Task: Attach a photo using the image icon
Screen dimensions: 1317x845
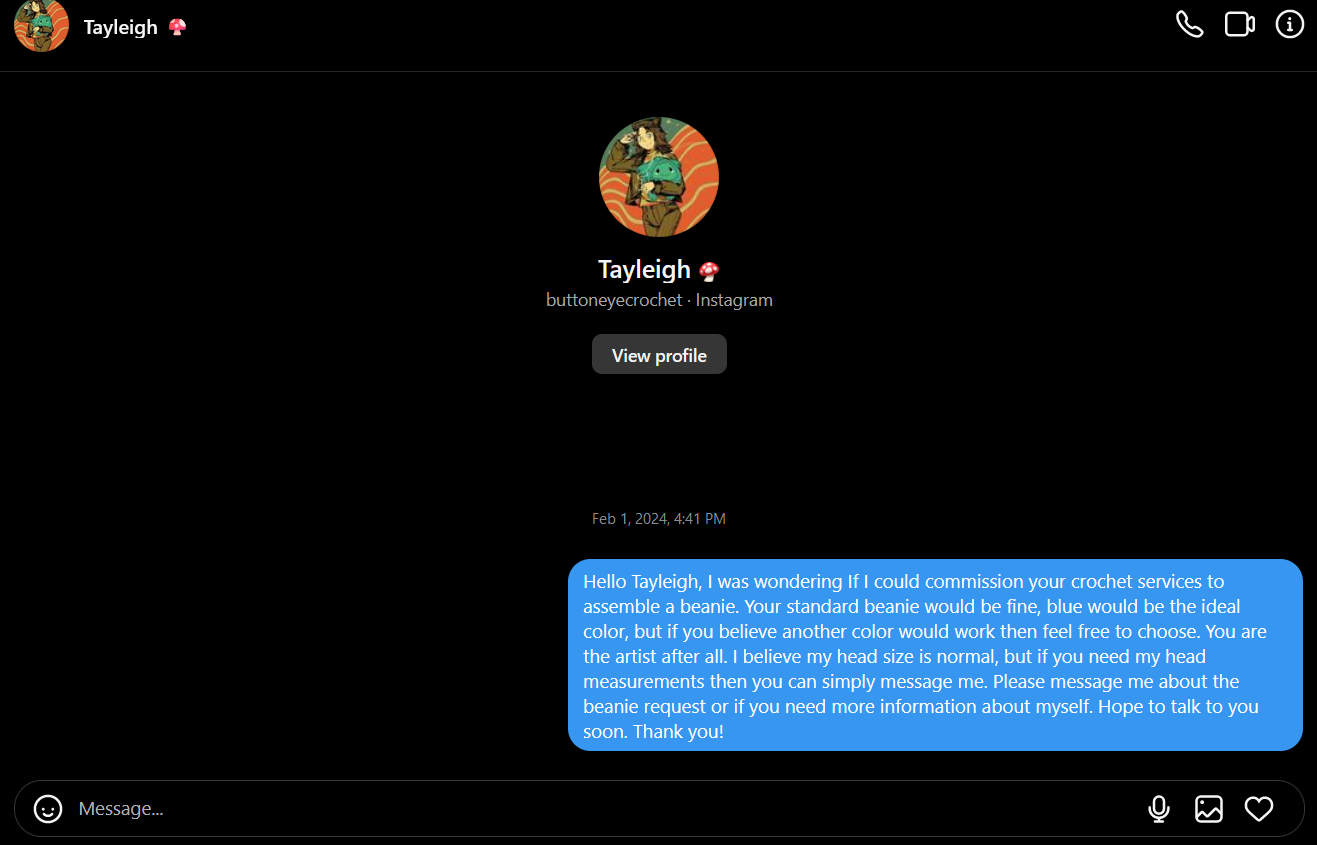Action: [1209, 808]
